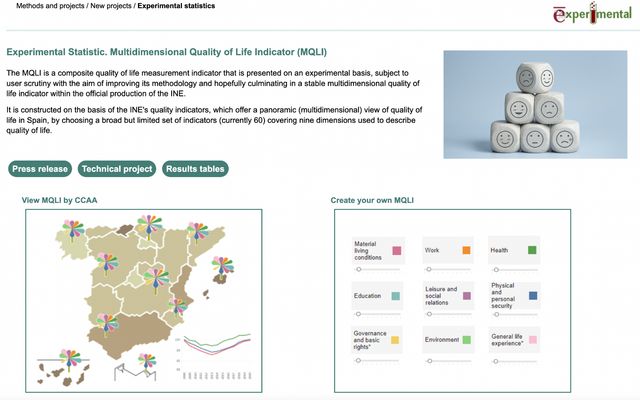Click the Material living conditions pink swatch
Image resolution: width=640 pixels, height=400 pixels.
point(396,251)
